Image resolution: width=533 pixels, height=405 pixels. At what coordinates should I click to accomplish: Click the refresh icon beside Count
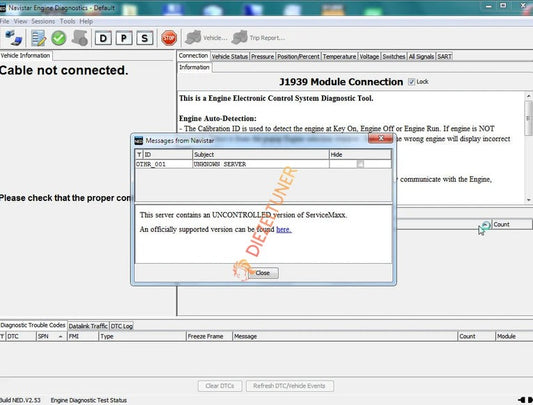(x=486, y=224)
